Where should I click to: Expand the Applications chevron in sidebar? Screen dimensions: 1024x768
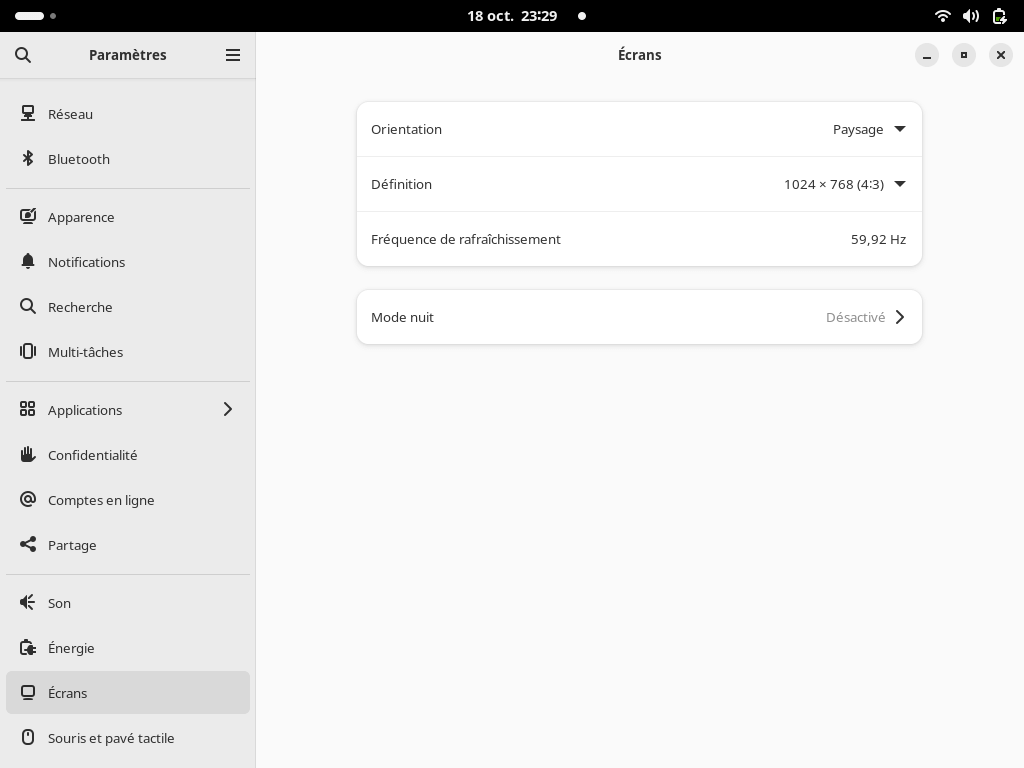228,409
